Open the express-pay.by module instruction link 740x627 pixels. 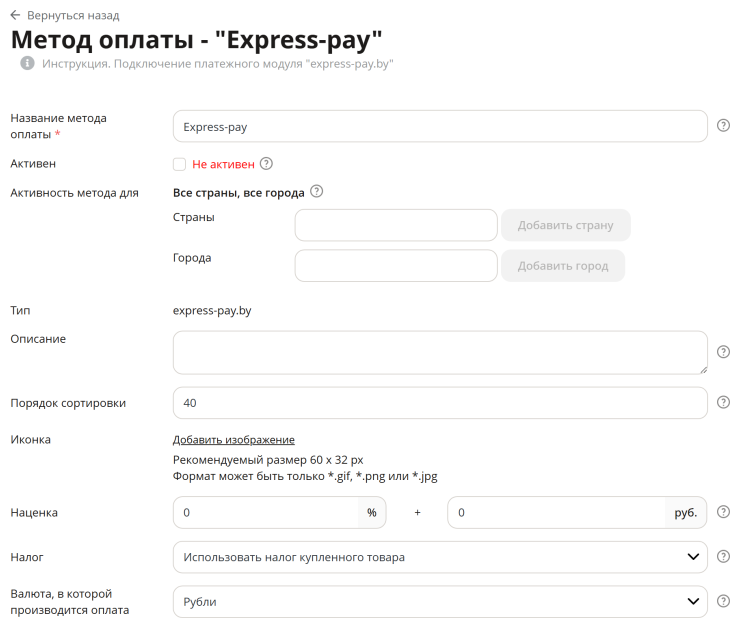[x=218, y=64]
